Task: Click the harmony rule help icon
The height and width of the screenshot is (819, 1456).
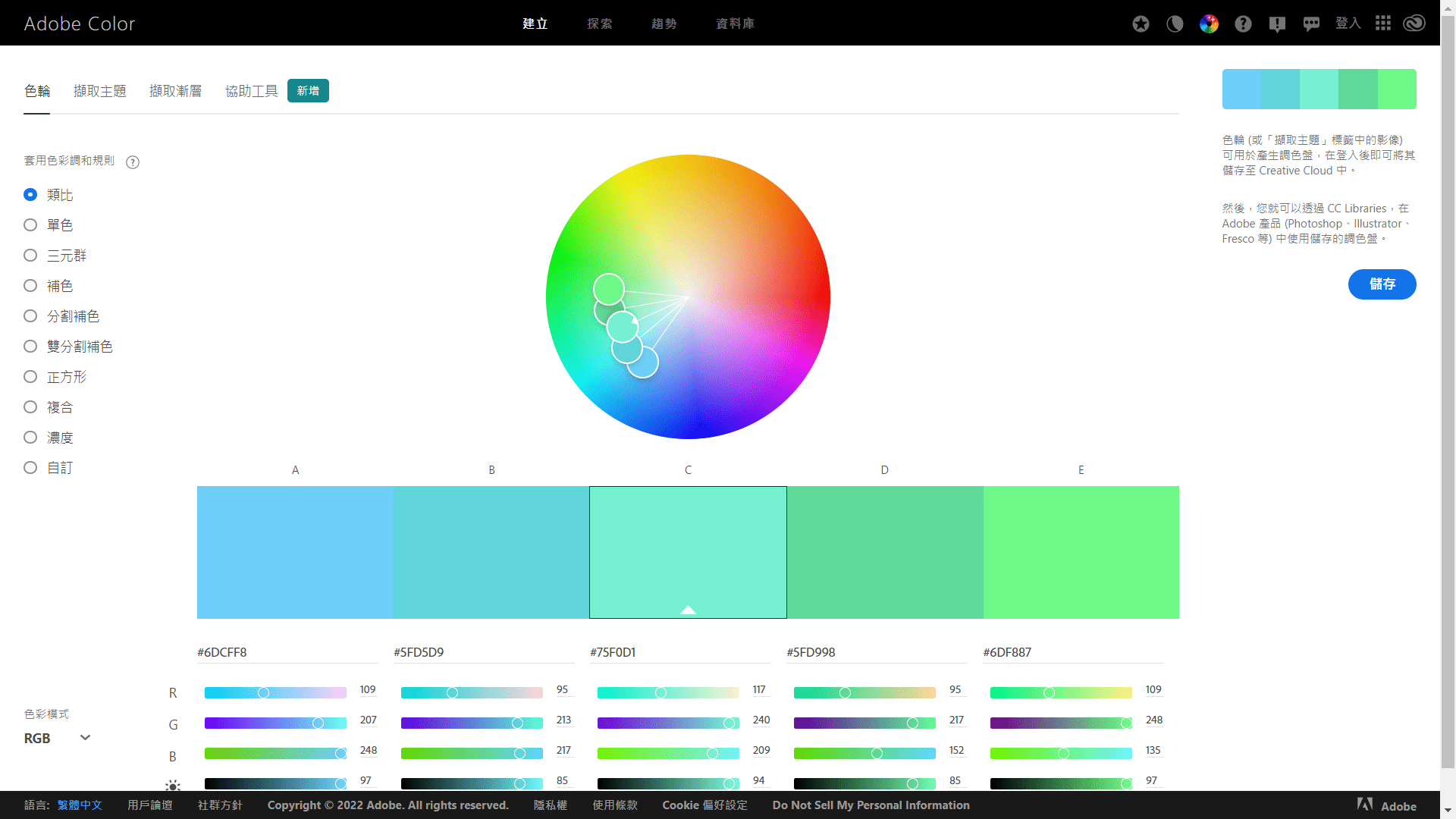Action: [x=133, y=162]
